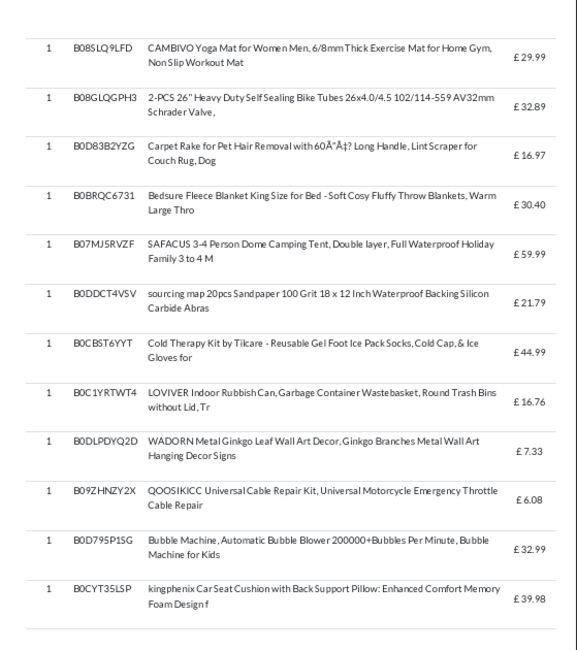Select the sourcing map Sandpaper item

[318, 301]
